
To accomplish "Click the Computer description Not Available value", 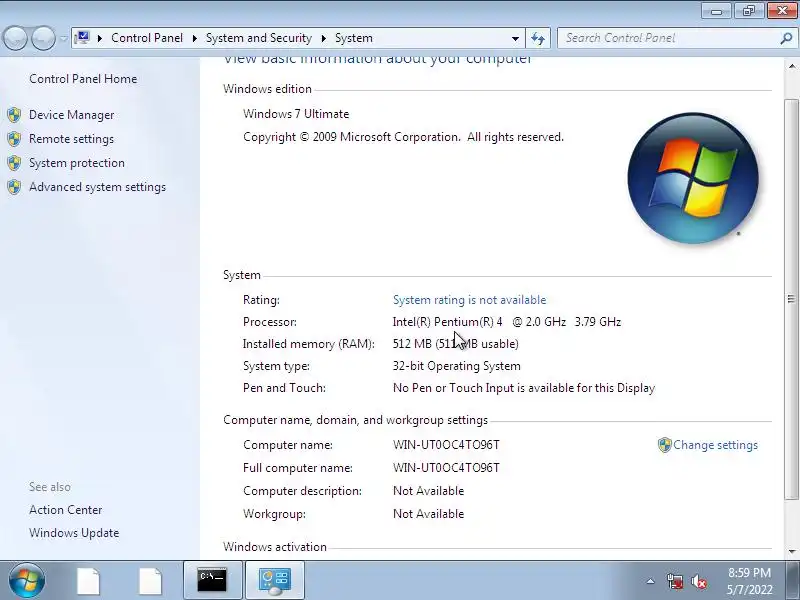I will (429, 491).
